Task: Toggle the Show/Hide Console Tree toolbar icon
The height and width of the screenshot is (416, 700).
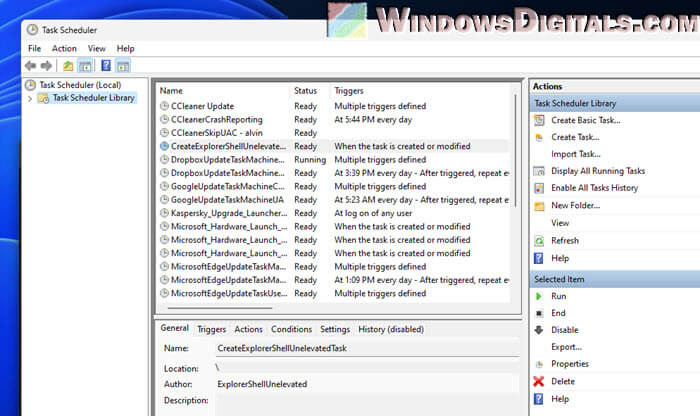Action: click(x=84, y=66)
